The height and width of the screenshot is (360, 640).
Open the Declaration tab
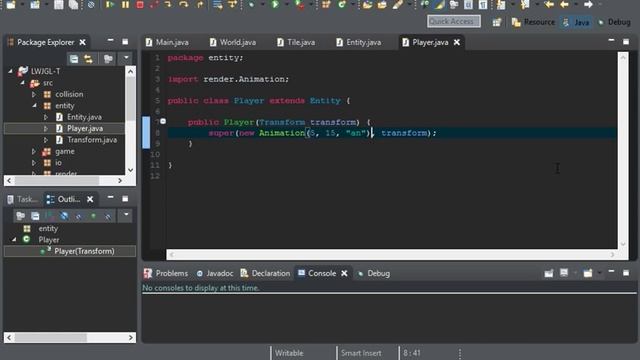[x=265, y=273]
